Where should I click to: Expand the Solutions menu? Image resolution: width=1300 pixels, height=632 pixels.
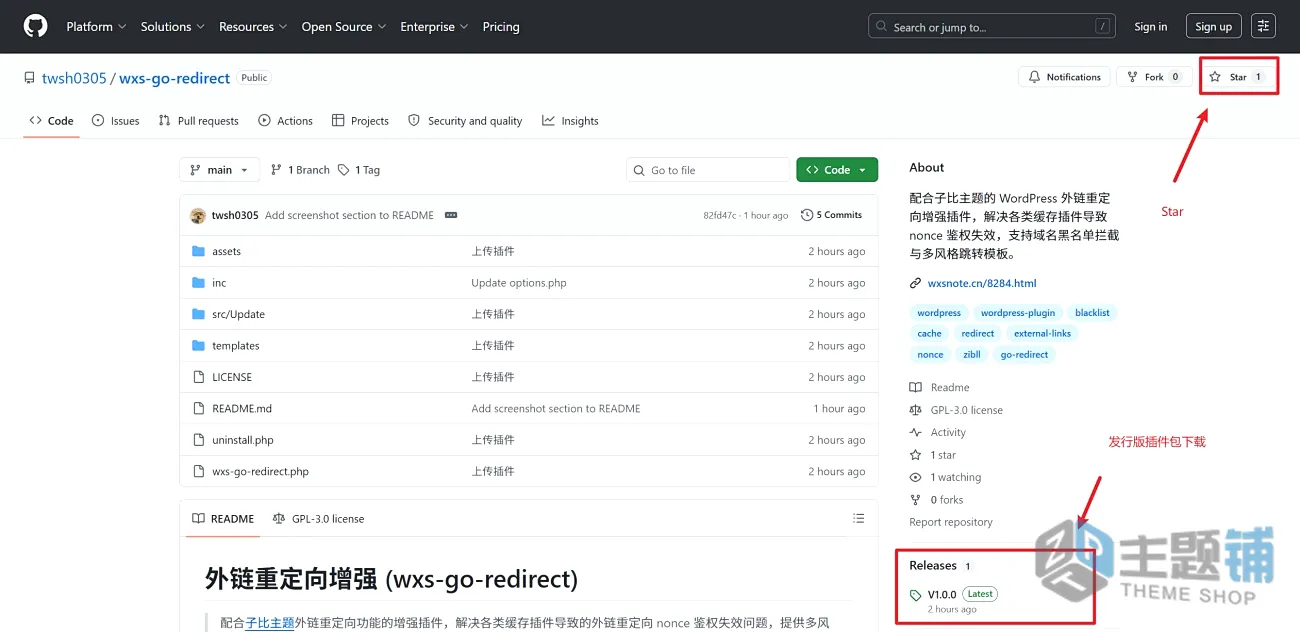click(172, 27)
